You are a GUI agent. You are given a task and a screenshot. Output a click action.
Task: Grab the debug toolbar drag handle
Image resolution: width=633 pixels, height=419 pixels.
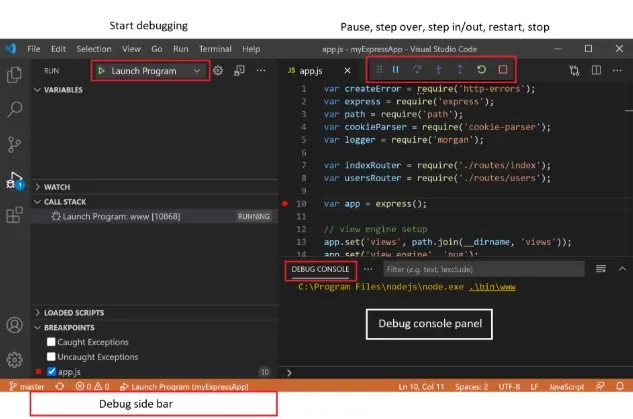(379, 69)
